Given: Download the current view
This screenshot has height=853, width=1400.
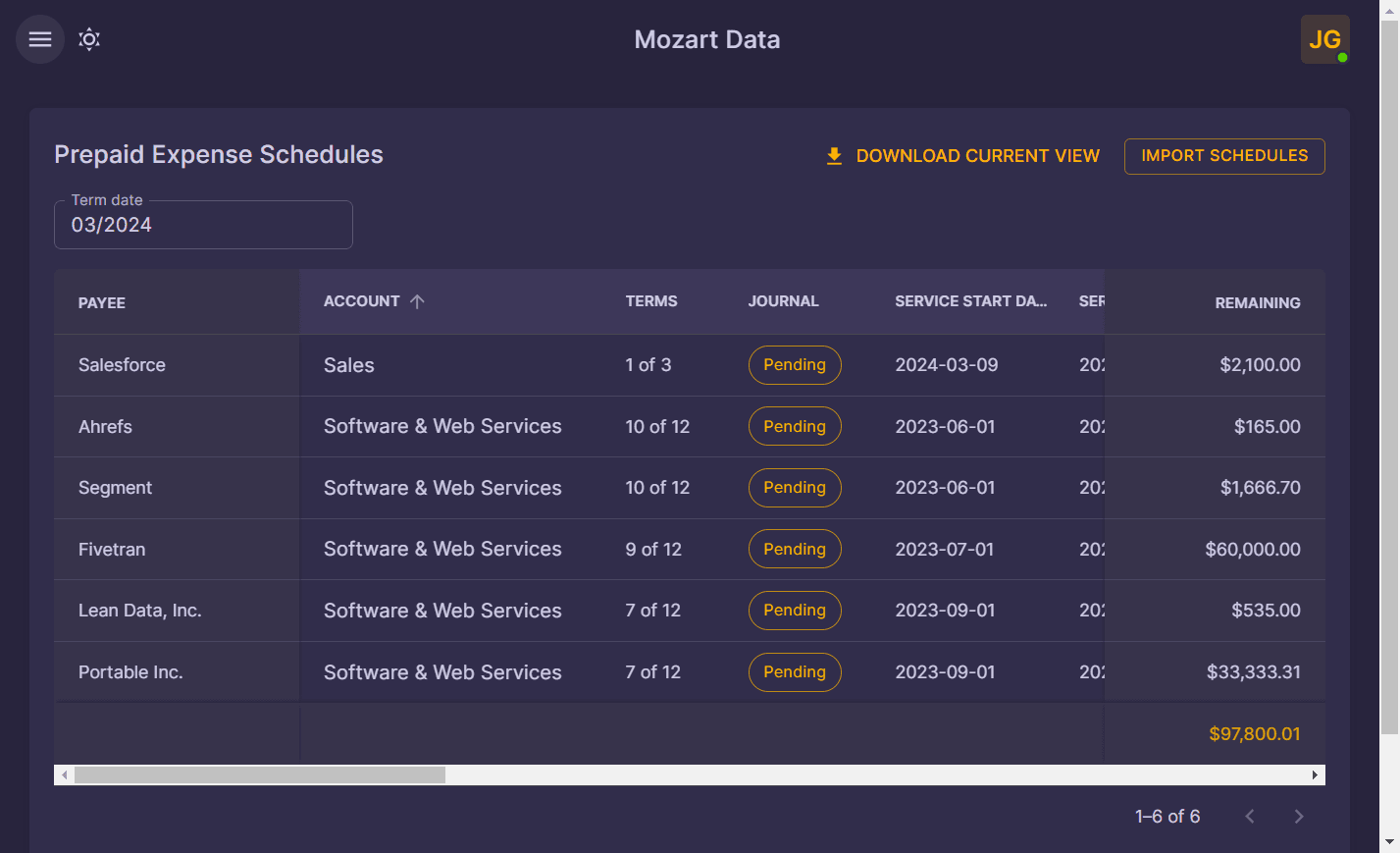Looking at the screenshot, I should (x=977, y=155).
